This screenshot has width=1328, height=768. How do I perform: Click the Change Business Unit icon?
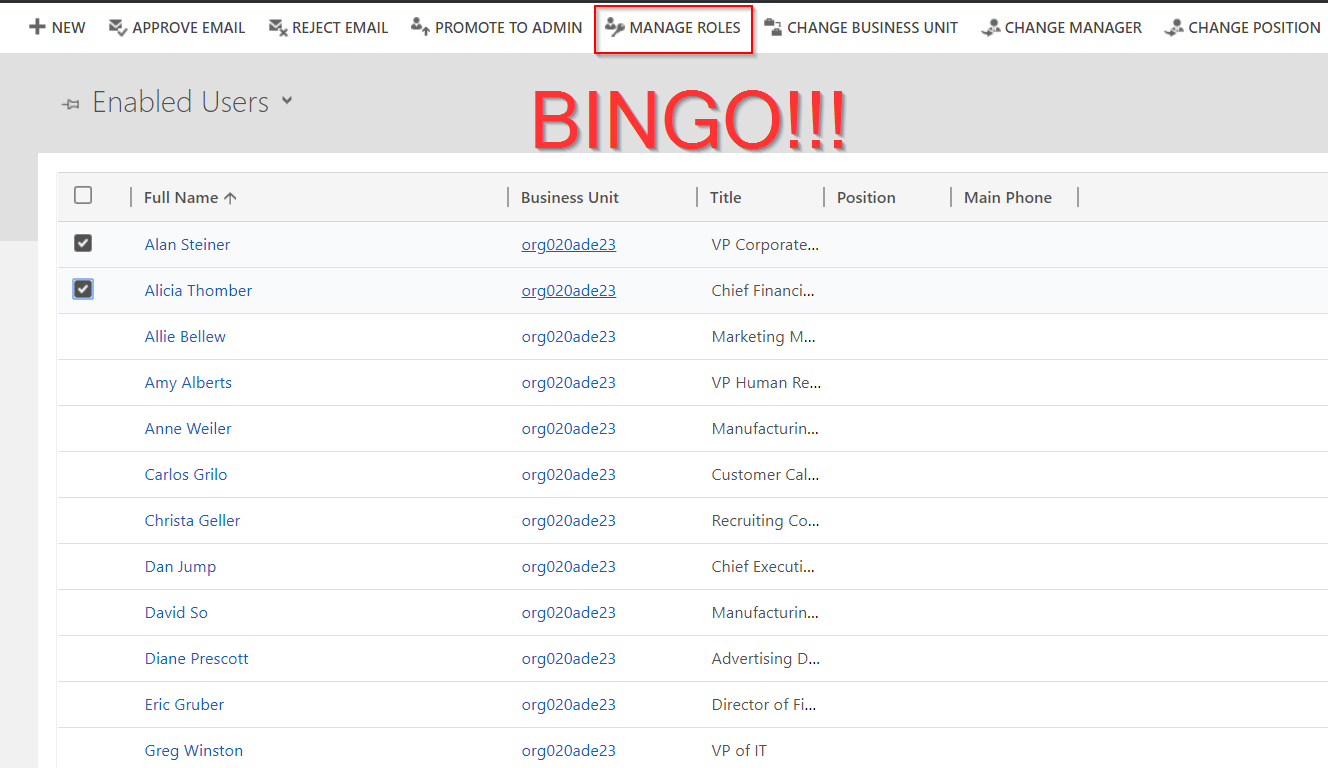773,27
